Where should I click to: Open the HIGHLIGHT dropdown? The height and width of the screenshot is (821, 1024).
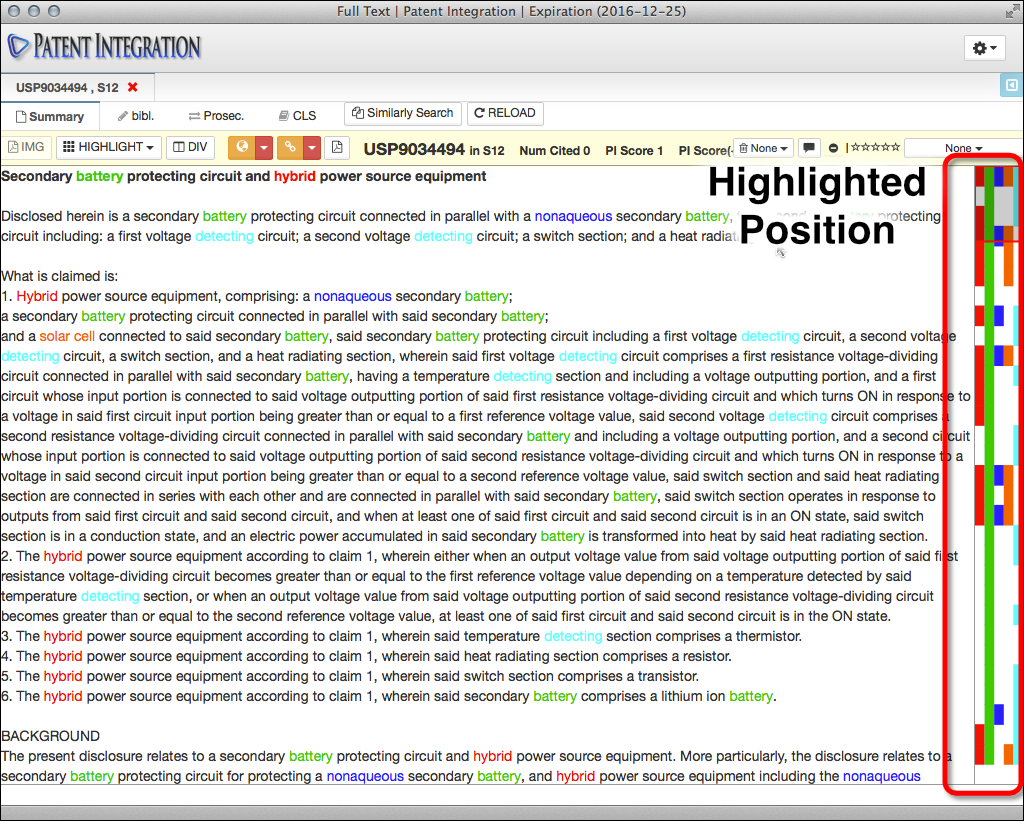pos(108,147)
